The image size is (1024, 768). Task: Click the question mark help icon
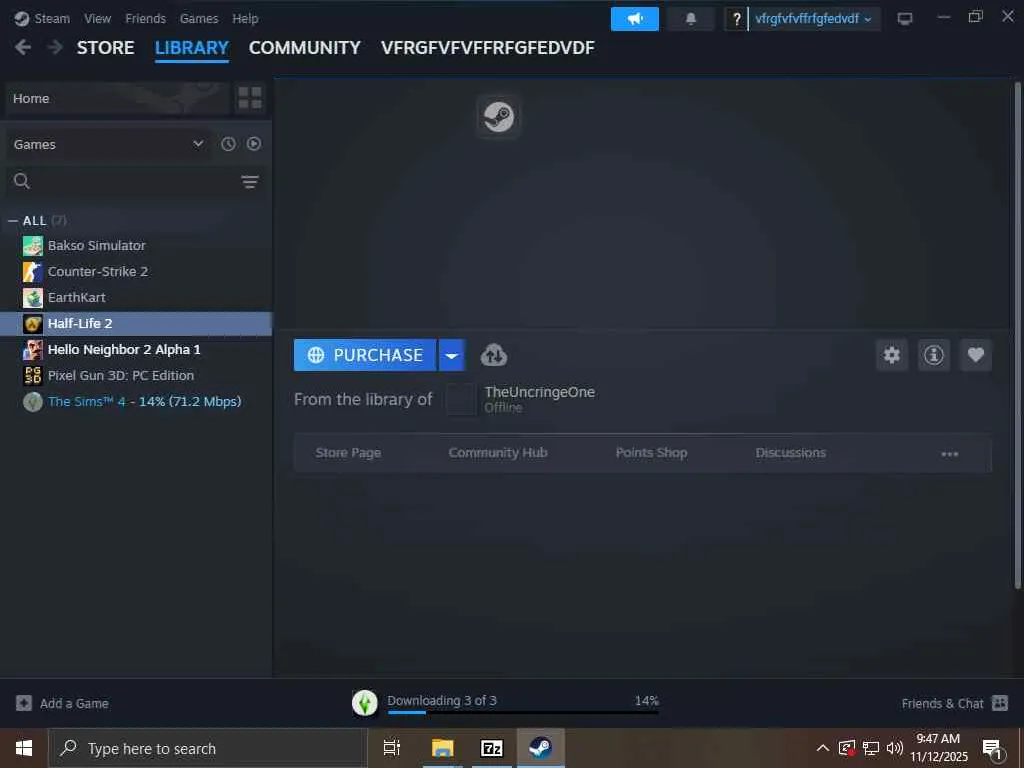click(x=736, y=19)
